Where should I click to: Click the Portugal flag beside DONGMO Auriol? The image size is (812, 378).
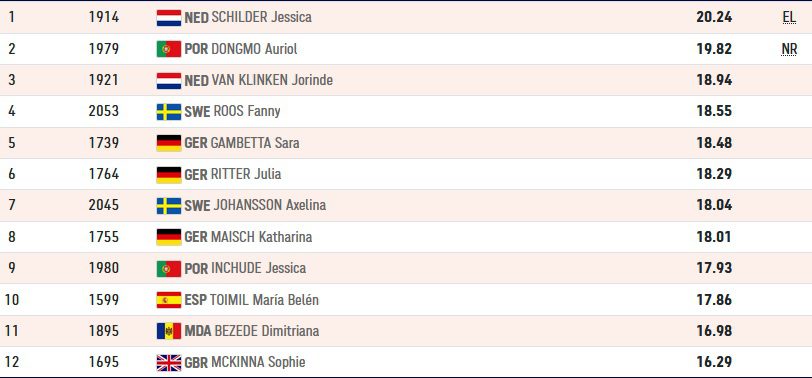coord(169,49)
